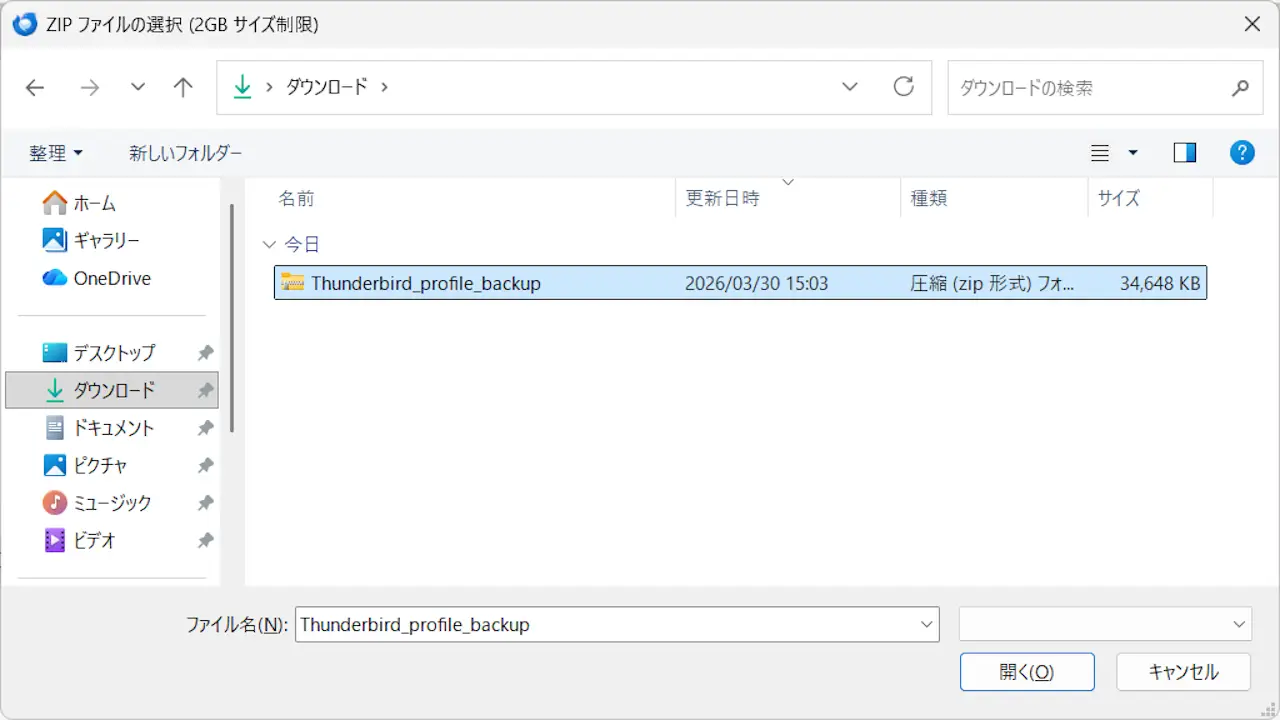Select the Thunderbird_profile_backup zip file
1280x720 pixels.
[x=425, y=283]
